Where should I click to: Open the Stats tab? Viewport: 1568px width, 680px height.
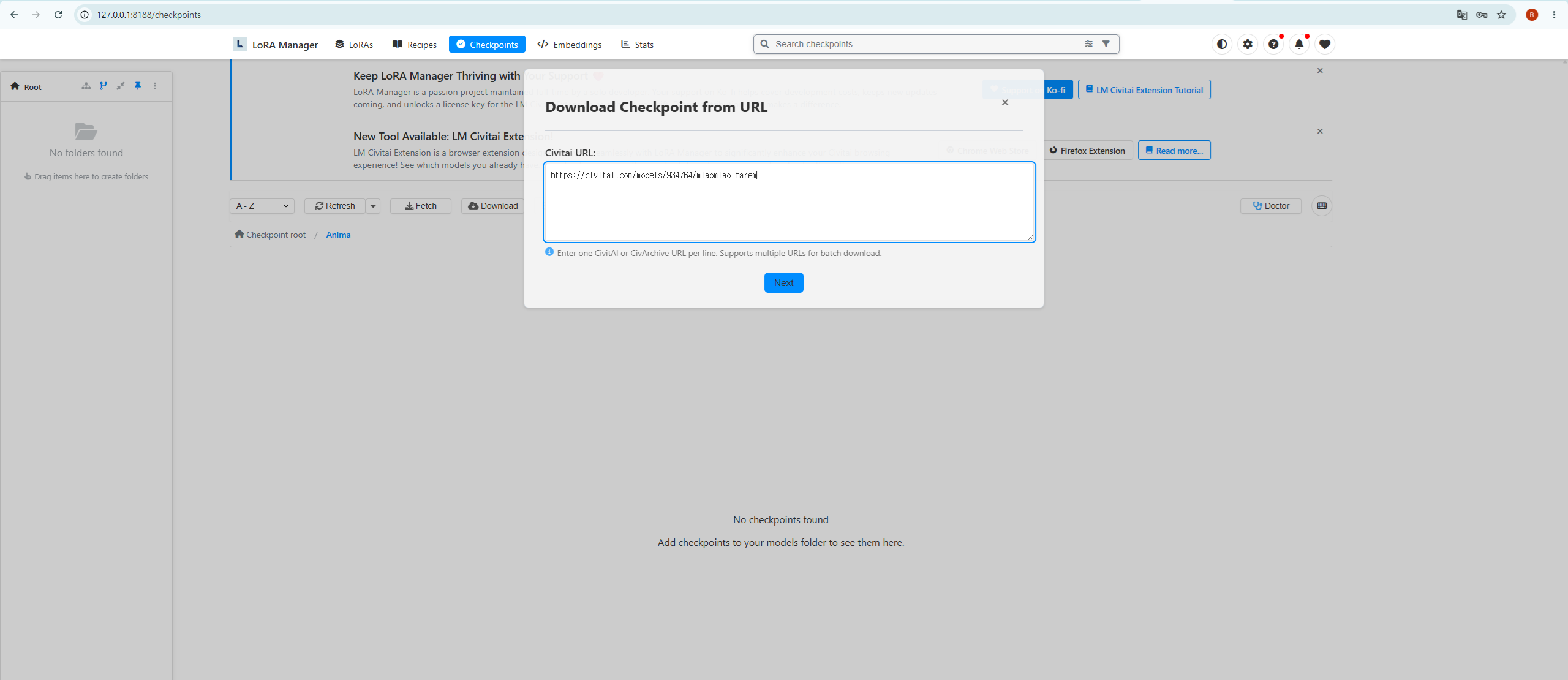click(x=638, y=44)
